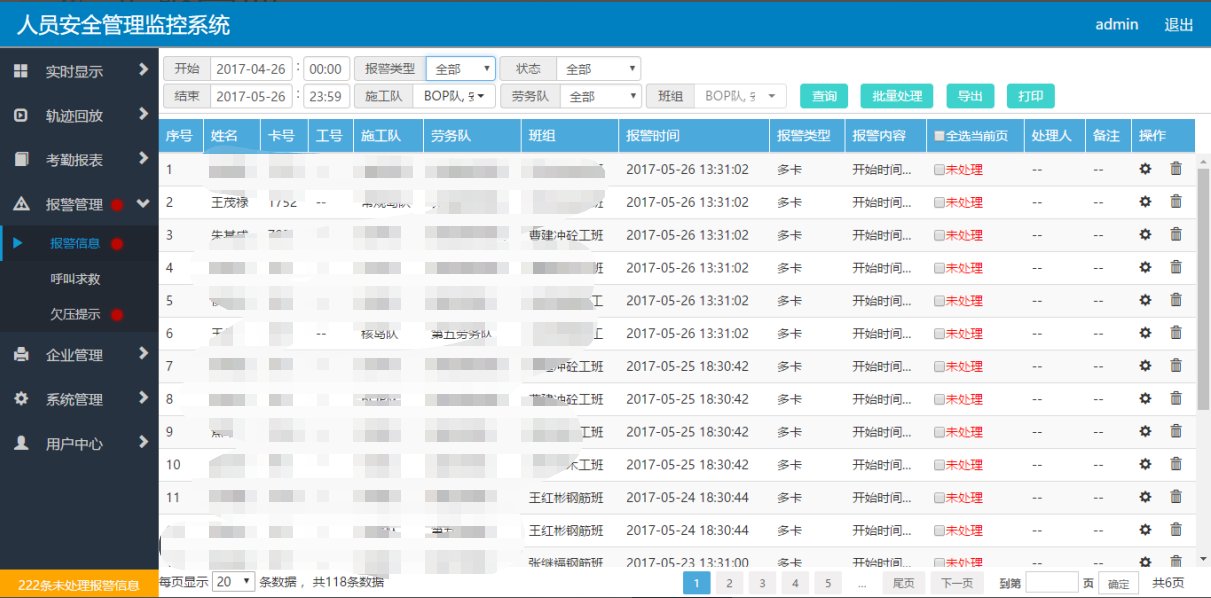Open the 状态 dropdown

click(598, 69)
